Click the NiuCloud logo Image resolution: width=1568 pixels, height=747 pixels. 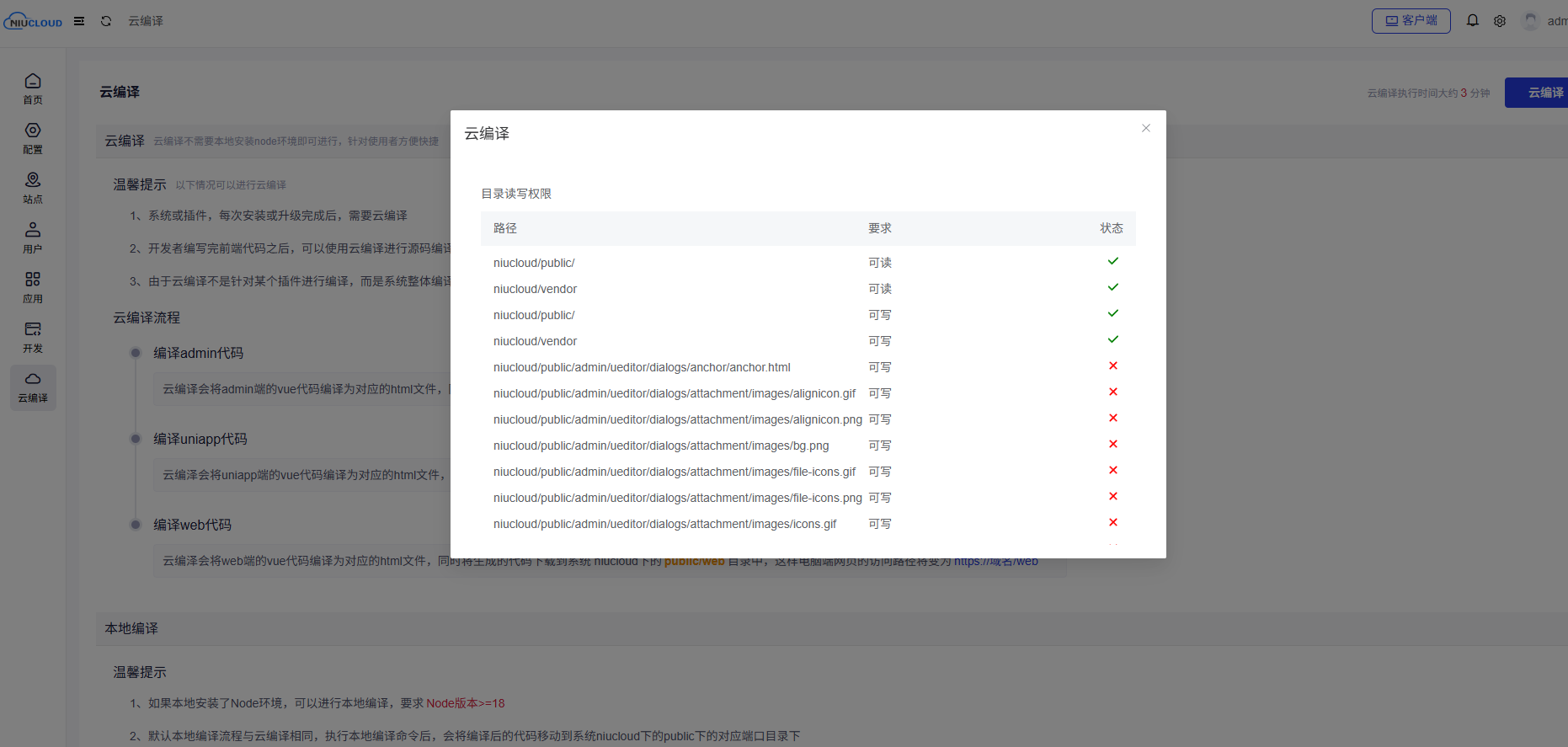pos(34,21)
